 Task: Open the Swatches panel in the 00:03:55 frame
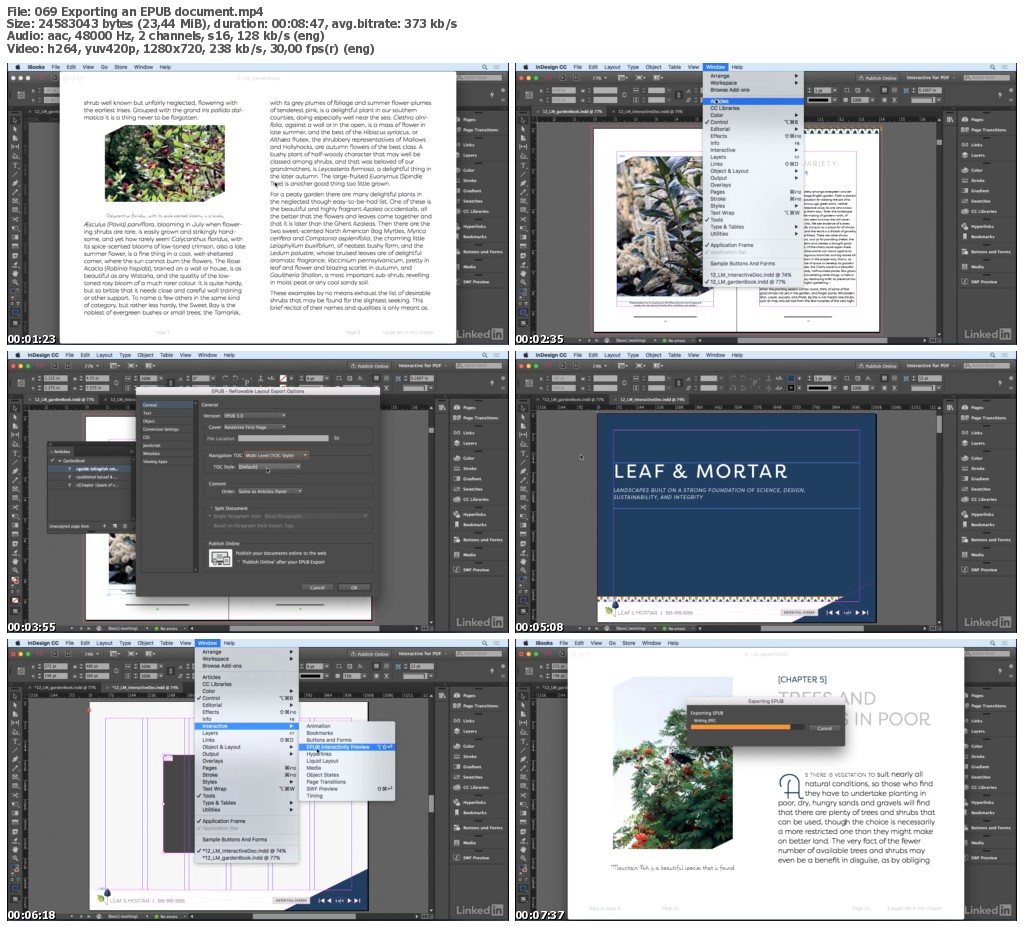(x=468, y=489)
